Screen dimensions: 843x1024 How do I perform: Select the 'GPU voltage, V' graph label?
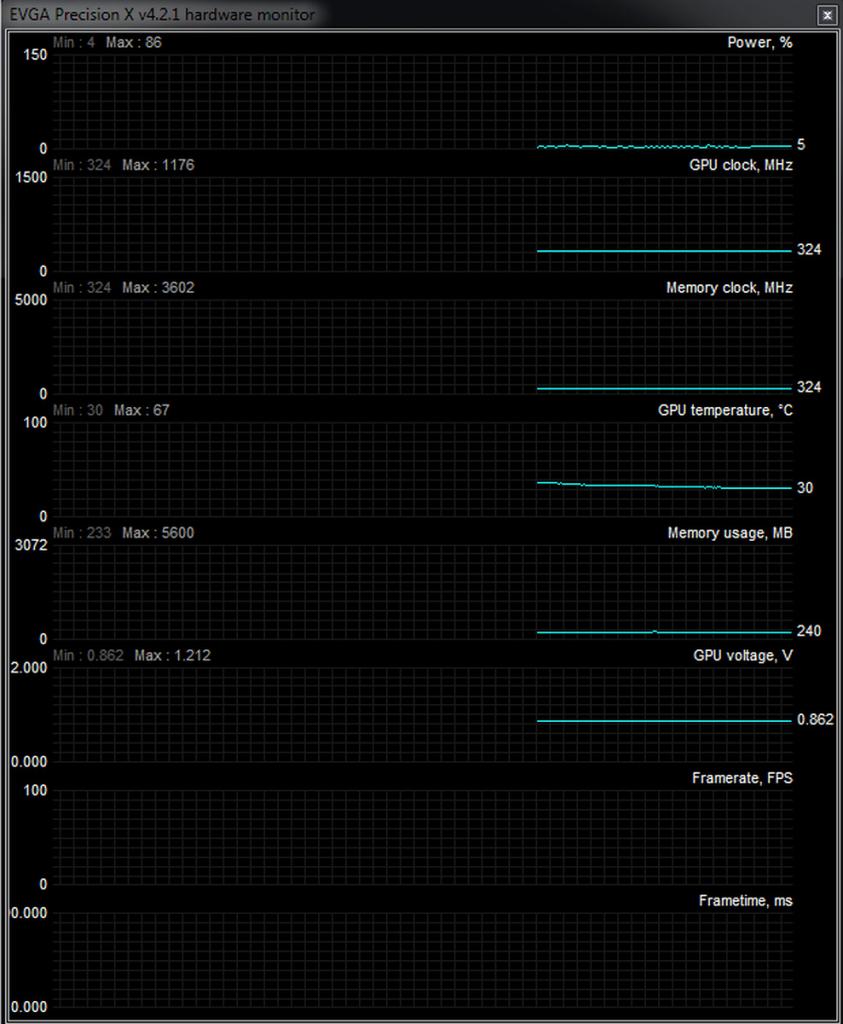pyautogui.click(x=742, y=656)
